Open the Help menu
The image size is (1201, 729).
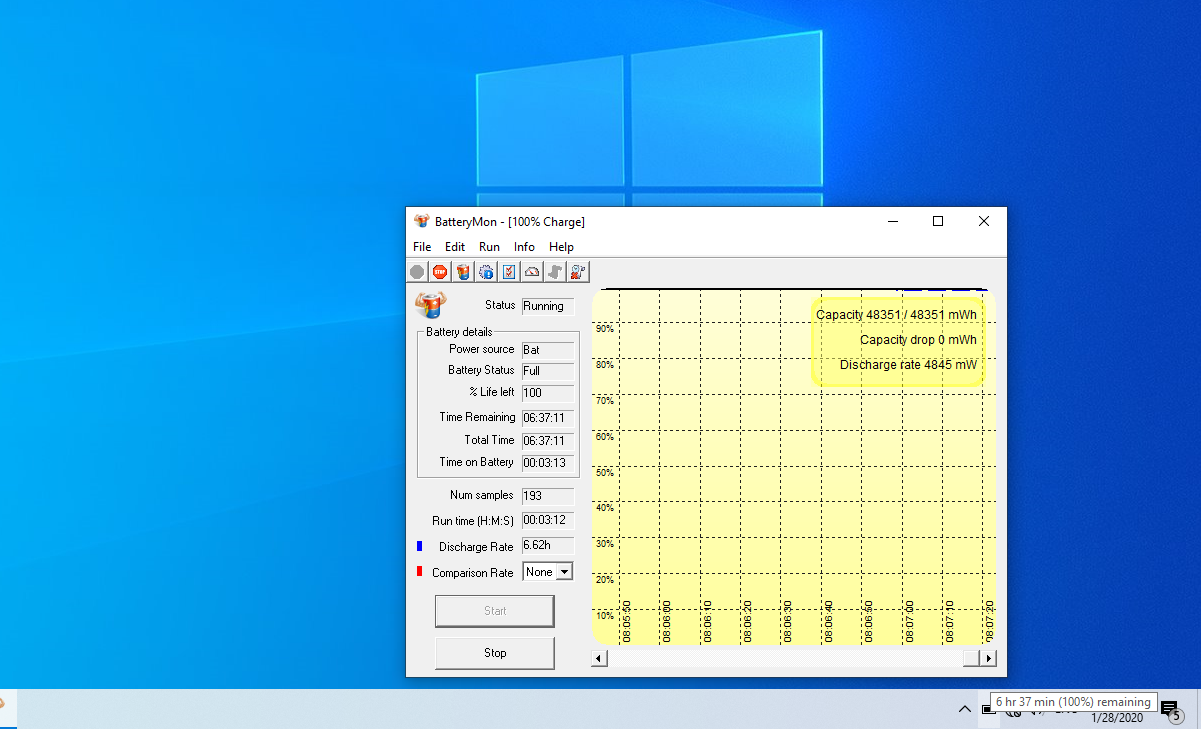pos(561,247)
